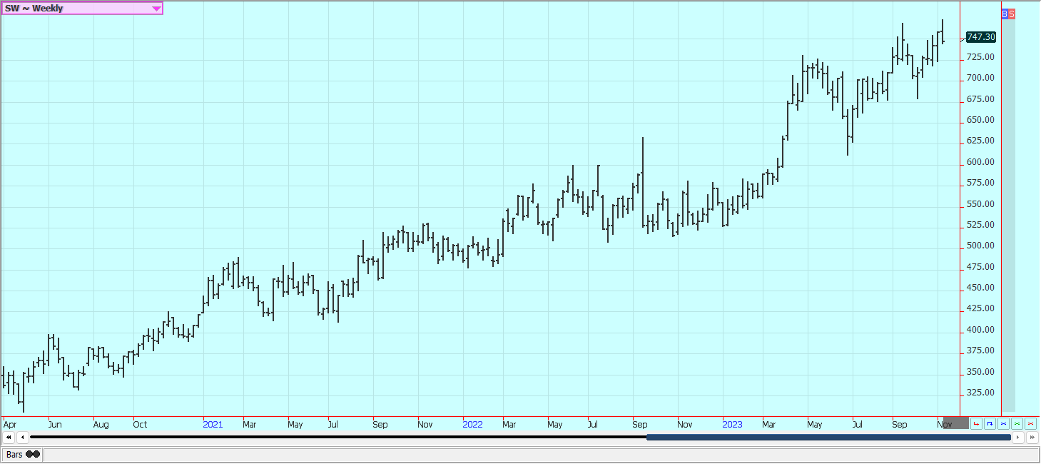This screenshot has width=1042, height=464.
Task: Click the 675.00 price axis label
Action: pyautogui.click(x=981, y=99)
